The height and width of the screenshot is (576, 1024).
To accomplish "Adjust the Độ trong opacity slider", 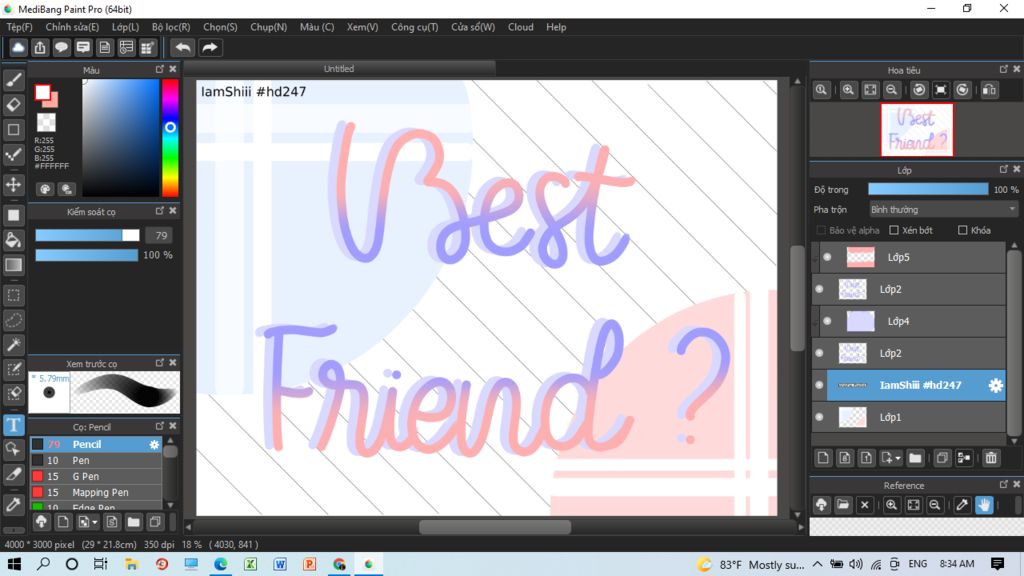I will [x=928, y=189].
